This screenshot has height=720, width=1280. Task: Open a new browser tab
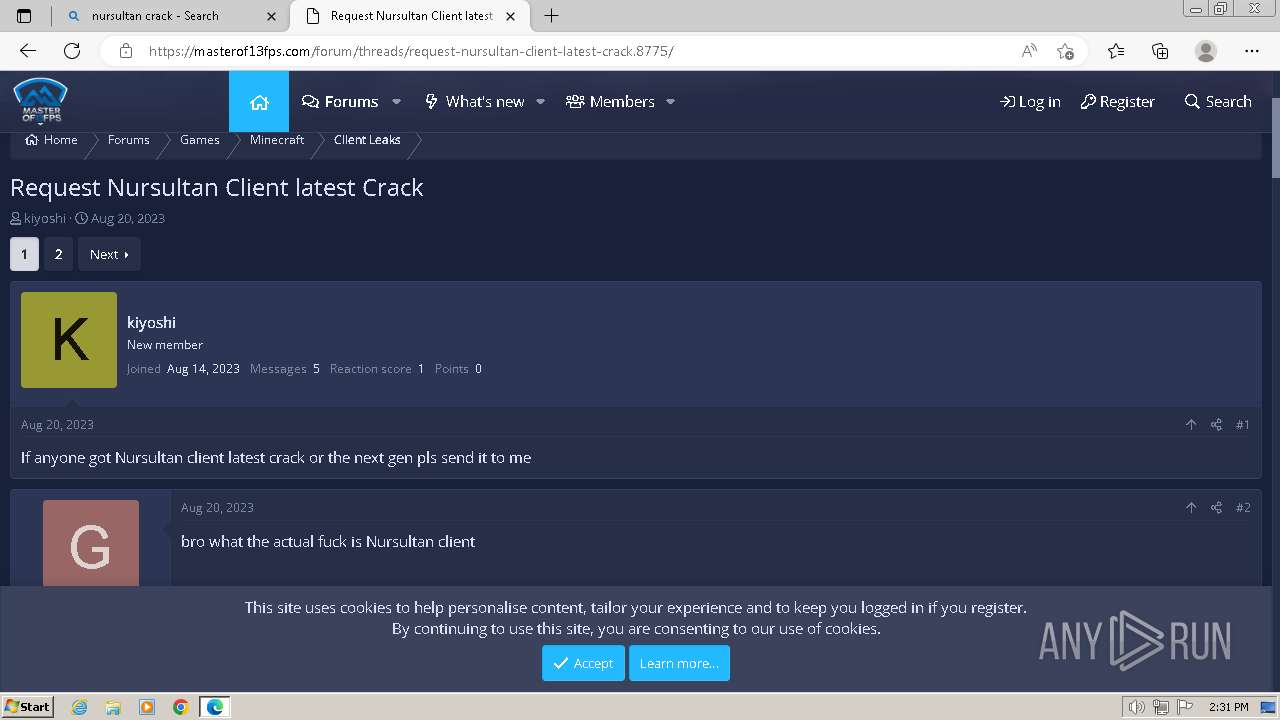(551, 16)
